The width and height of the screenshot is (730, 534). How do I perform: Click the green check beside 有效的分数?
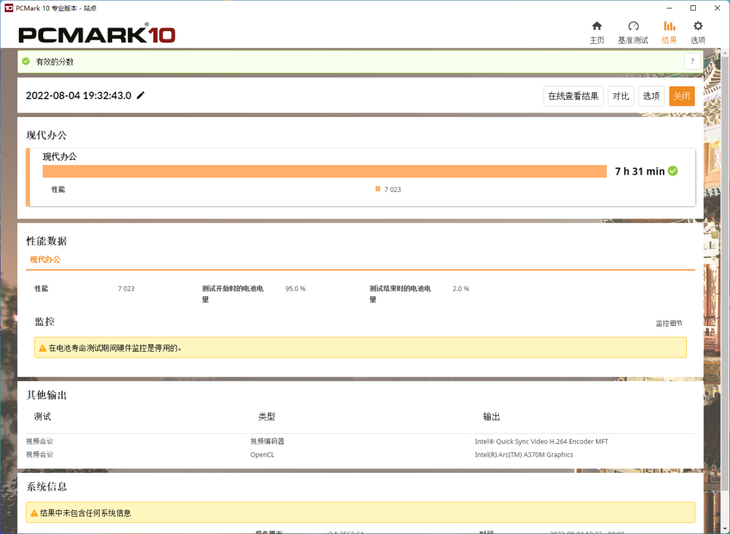(x=26, y=61)
